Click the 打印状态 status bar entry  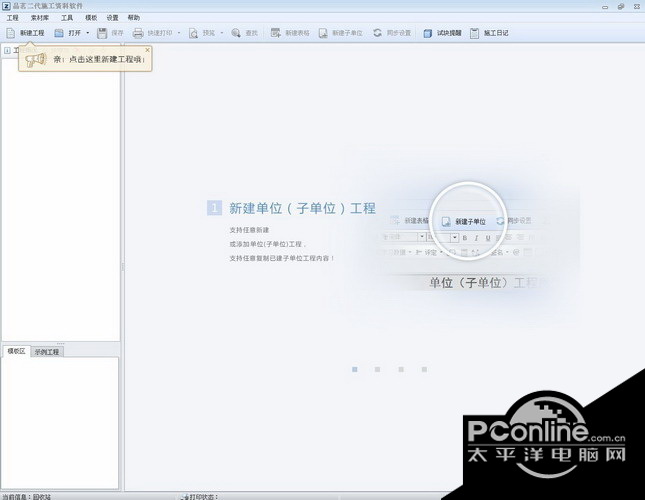[200, 497]
